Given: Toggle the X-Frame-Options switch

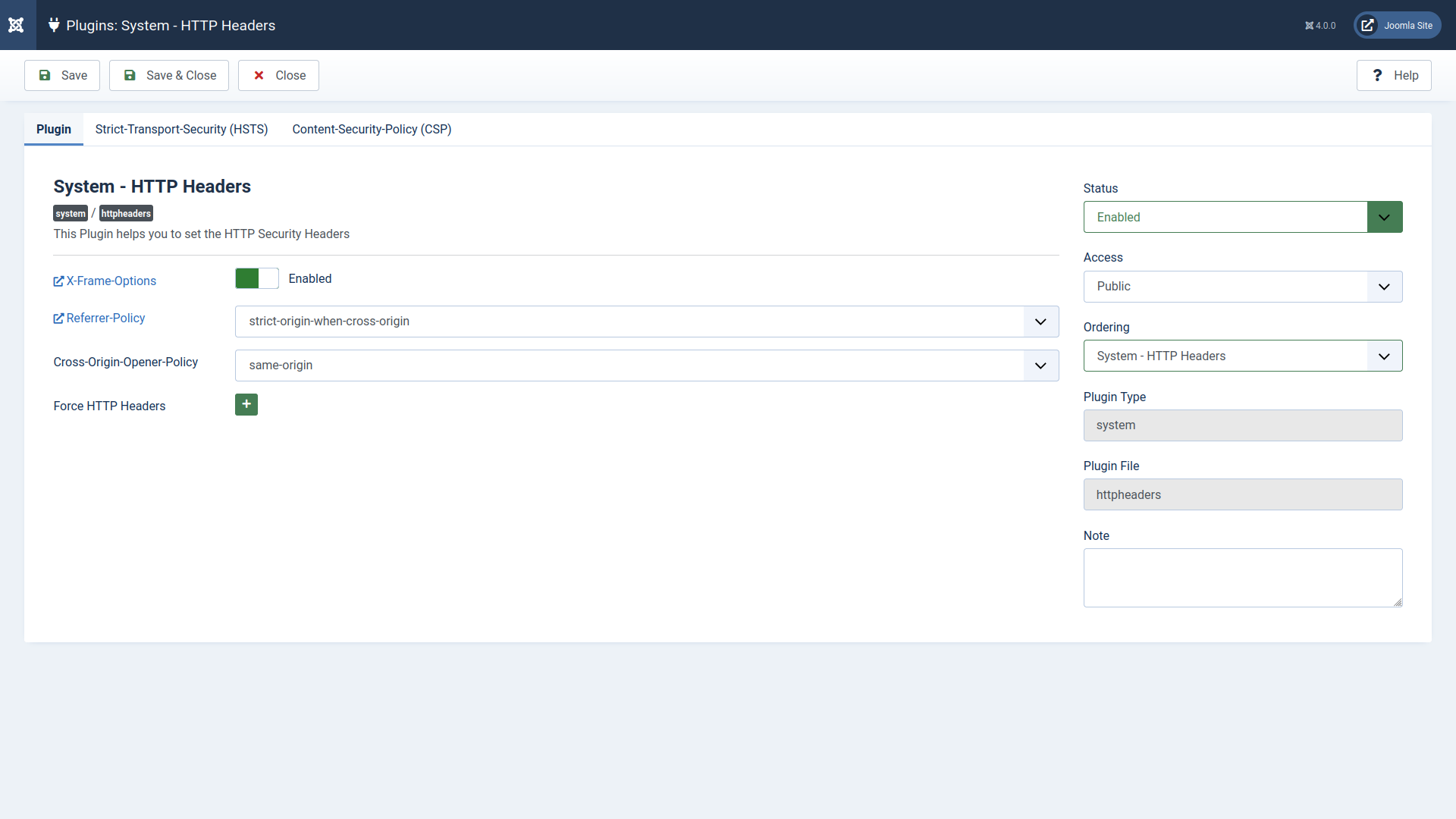Looking at the screenshot, I should pyautogui.click(x=257, y=278).
